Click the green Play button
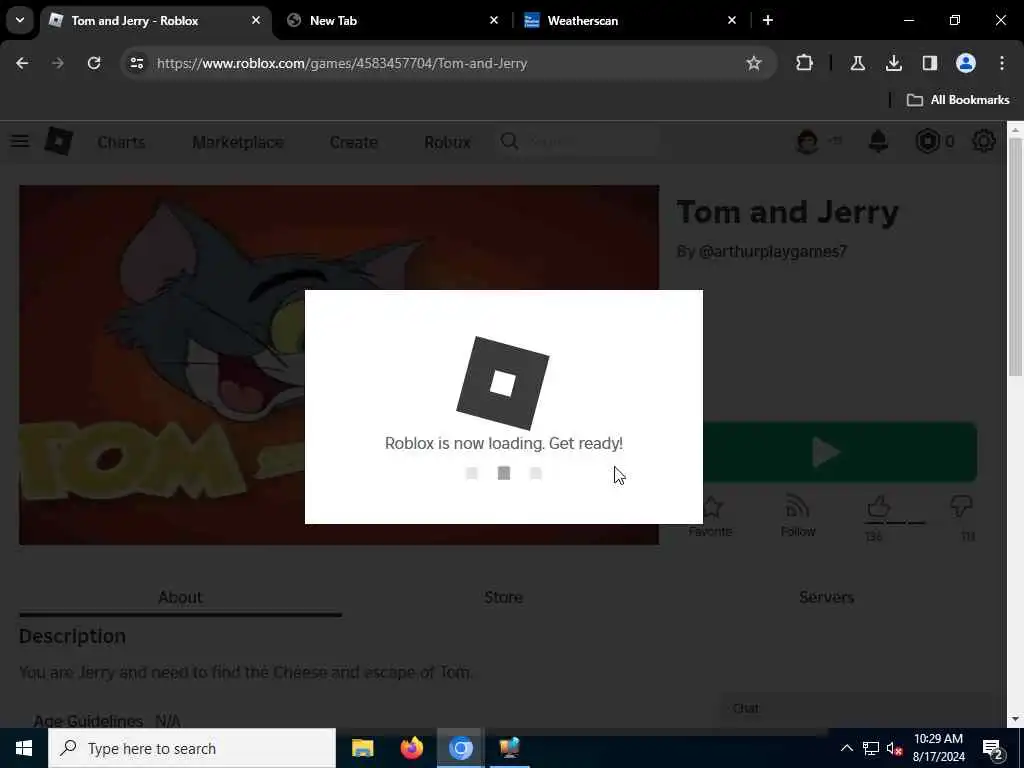 (840, 452)
